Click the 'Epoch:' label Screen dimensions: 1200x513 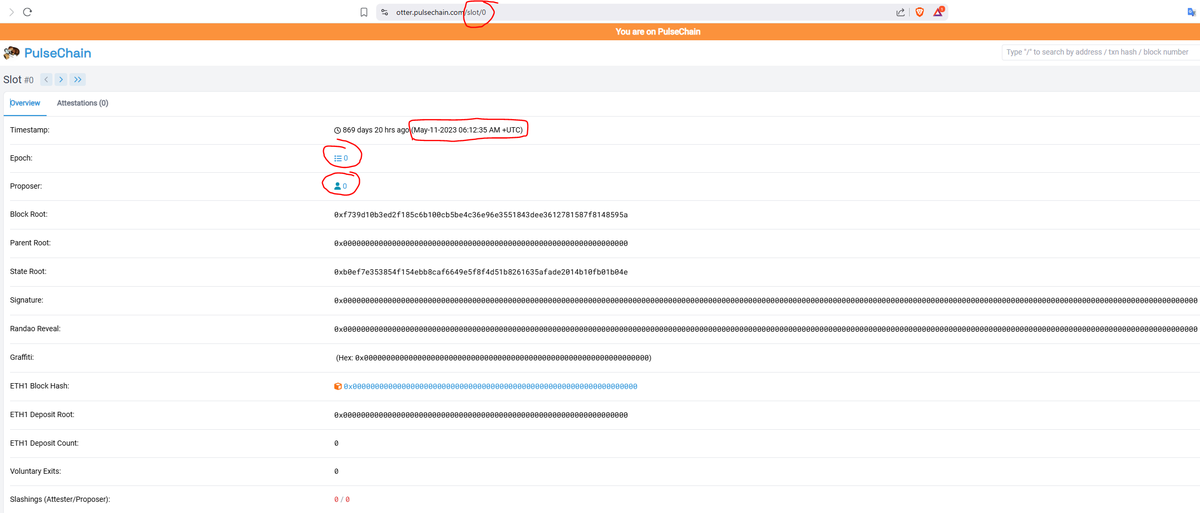[21, 158]
